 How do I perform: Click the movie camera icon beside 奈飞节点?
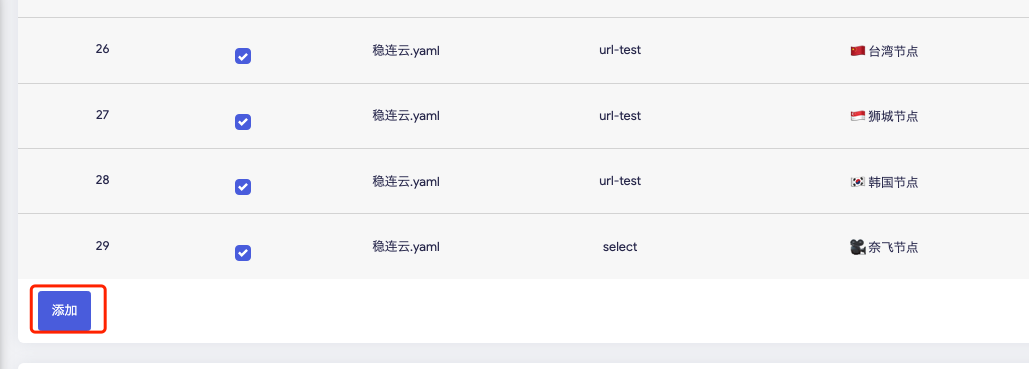click(x=857, y=248)
